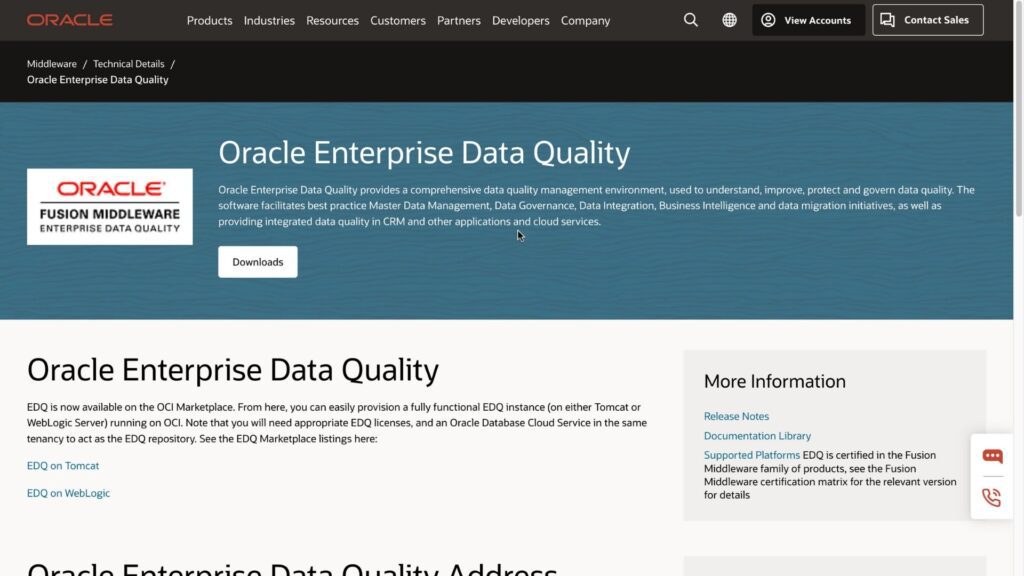Open the Release Notes link
This screenshot has width=1024, height=576.
(x=736, y=416)
